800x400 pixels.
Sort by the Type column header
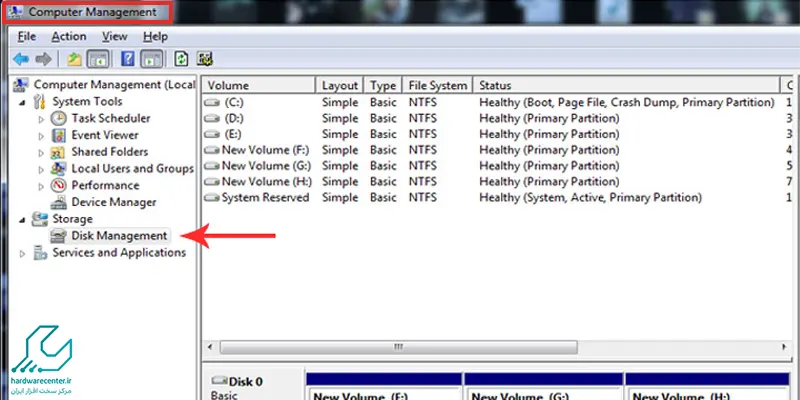[383, 85]
